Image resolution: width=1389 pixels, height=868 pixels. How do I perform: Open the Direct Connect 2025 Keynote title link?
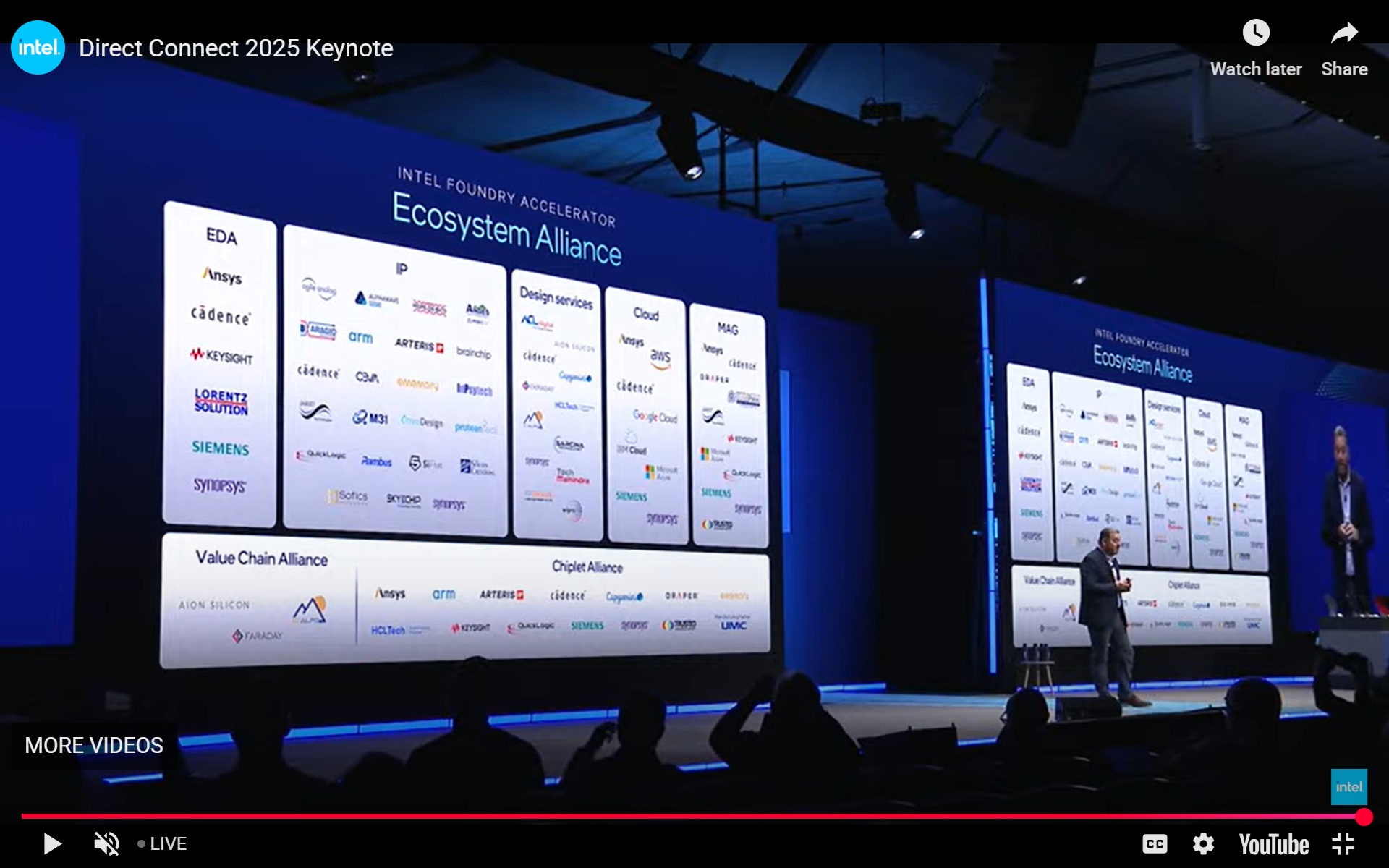pos(236,48)
